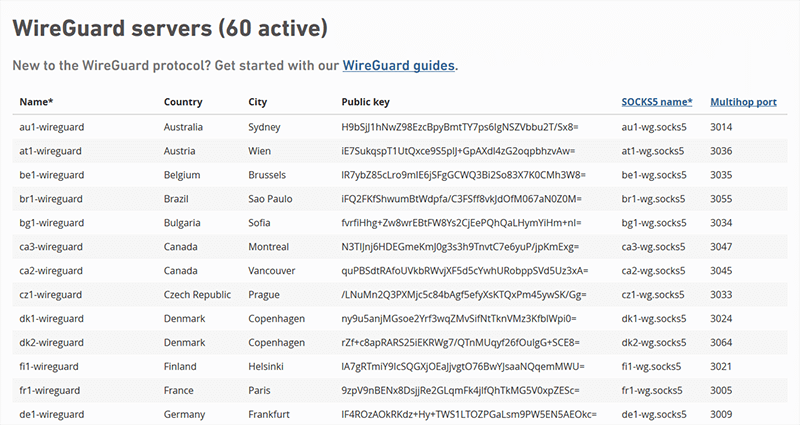Click the Brussels city cell
The height and width of the screenshot is (425, 800).
click(267, 176)
